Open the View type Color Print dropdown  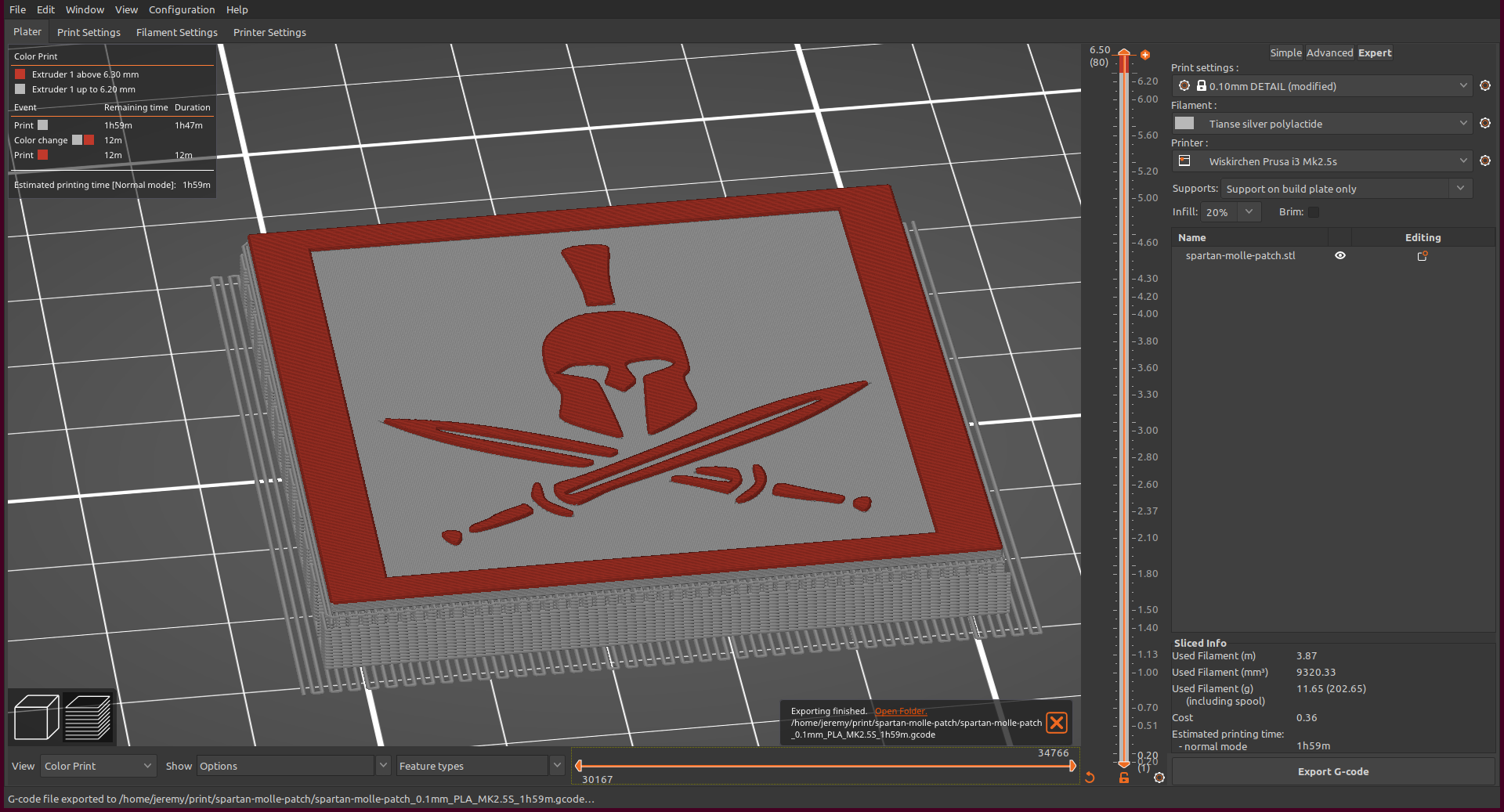pyautogui.click(x=99, y=766)
